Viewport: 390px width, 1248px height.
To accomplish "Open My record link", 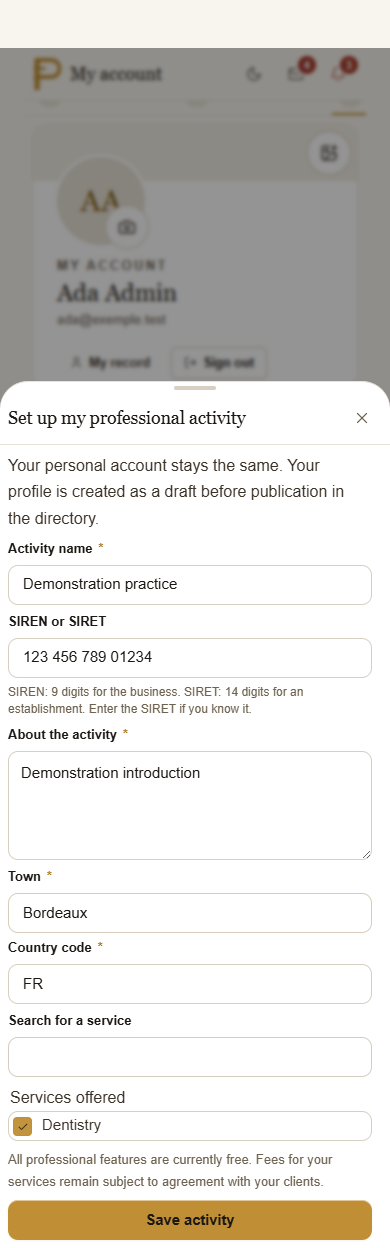I will (x=110, y=362).
